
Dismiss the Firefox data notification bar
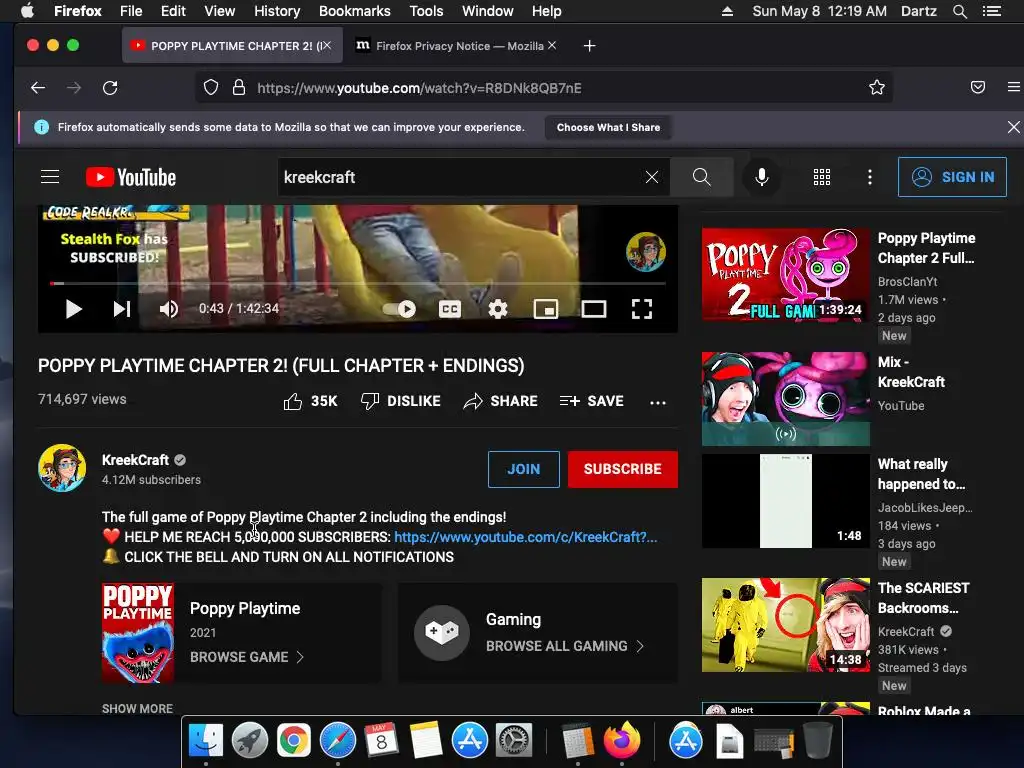click(x=1014, y=127)
